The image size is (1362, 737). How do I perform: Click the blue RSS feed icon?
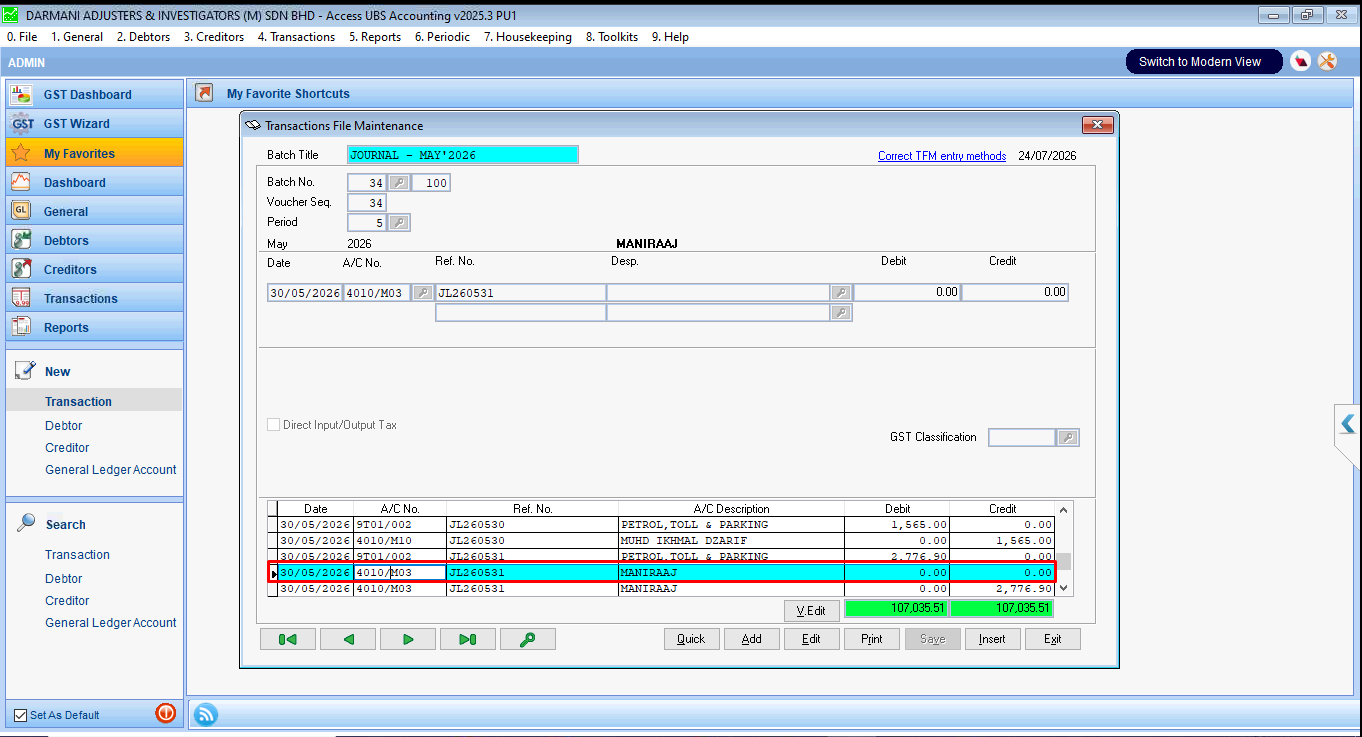[x=206, y=714]
